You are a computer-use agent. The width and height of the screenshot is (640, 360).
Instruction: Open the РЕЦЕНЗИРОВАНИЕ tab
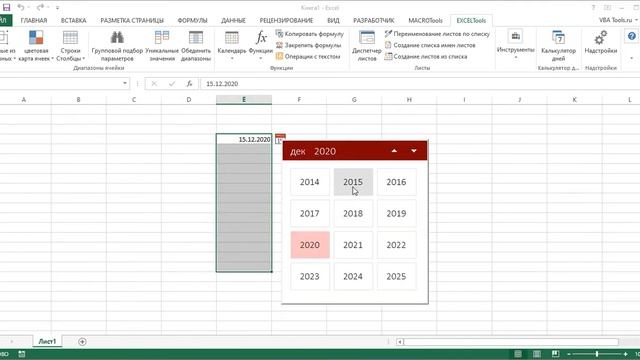286,20
